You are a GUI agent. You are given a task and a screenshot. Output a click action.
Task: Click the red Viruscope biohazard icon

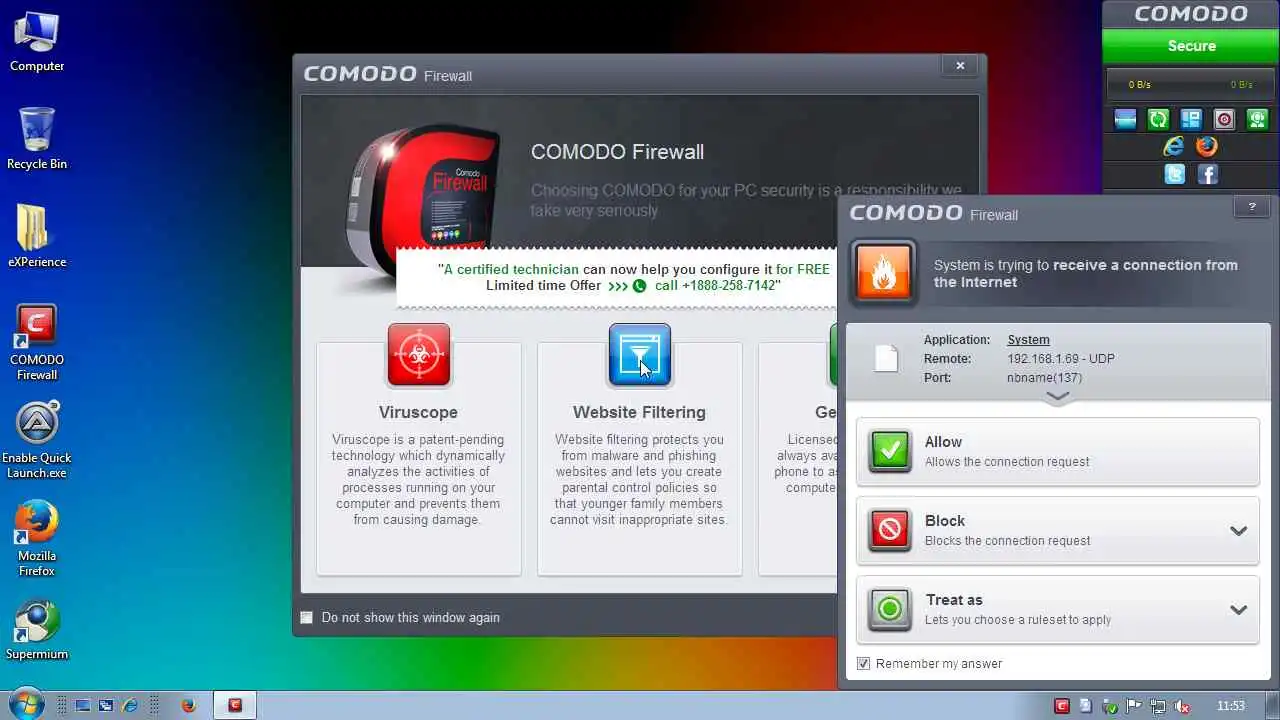[419, 355]
